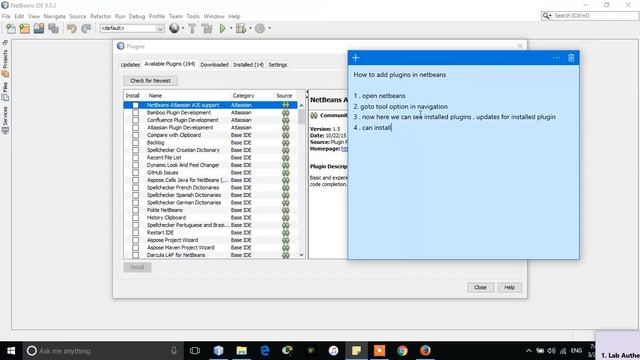Open sticky note menu with three dots
Screen dimensions: 640x360
pos(556,58)
